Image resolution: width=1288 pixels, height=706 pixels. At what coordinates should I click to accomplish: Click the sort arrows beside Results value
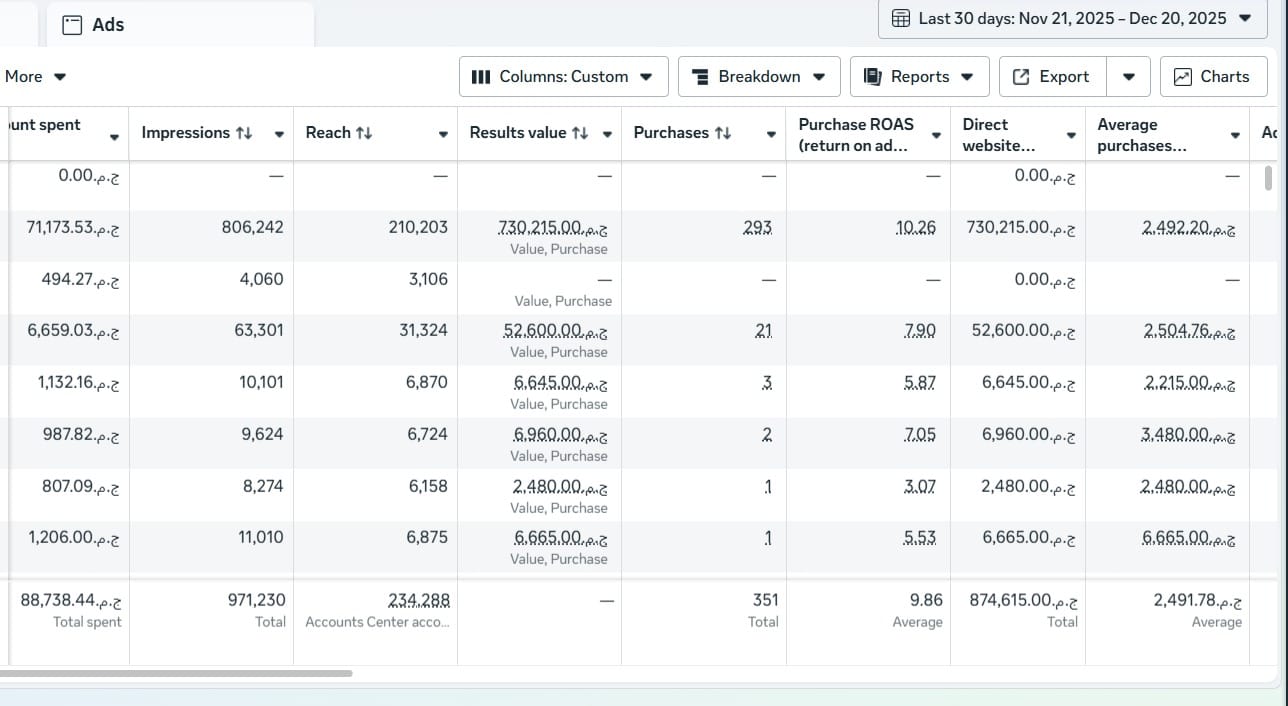point(580,133)
